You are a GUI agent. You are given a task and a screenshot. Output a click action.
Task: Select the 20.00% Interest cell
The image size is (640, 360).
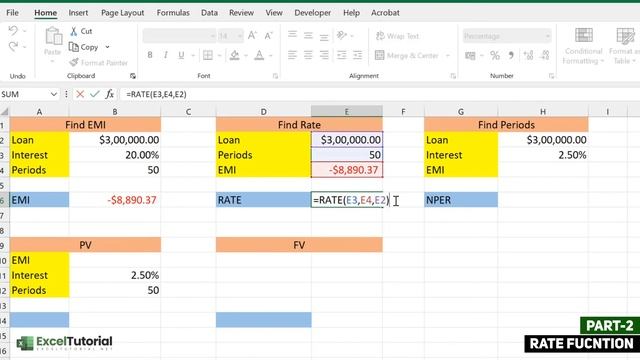(115, 155)
